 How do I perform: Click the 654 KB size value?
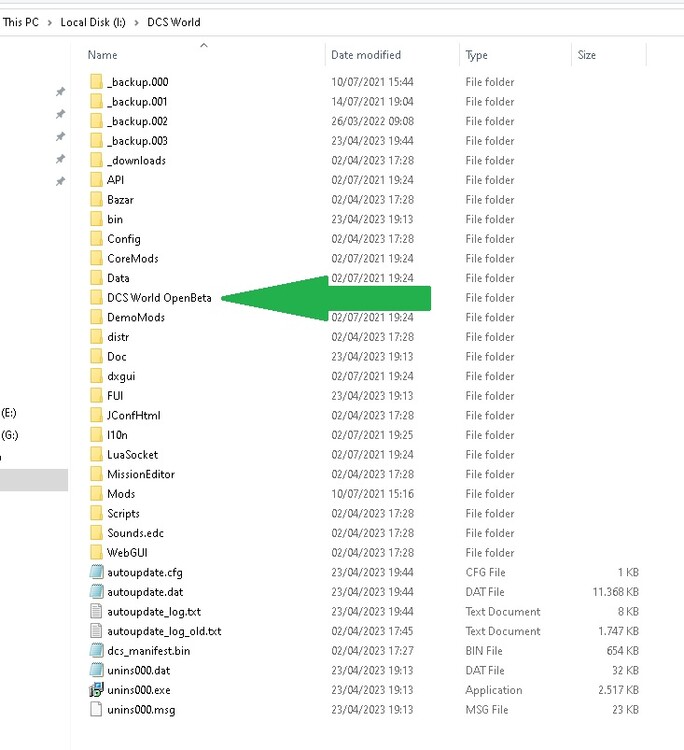[623, 651]
